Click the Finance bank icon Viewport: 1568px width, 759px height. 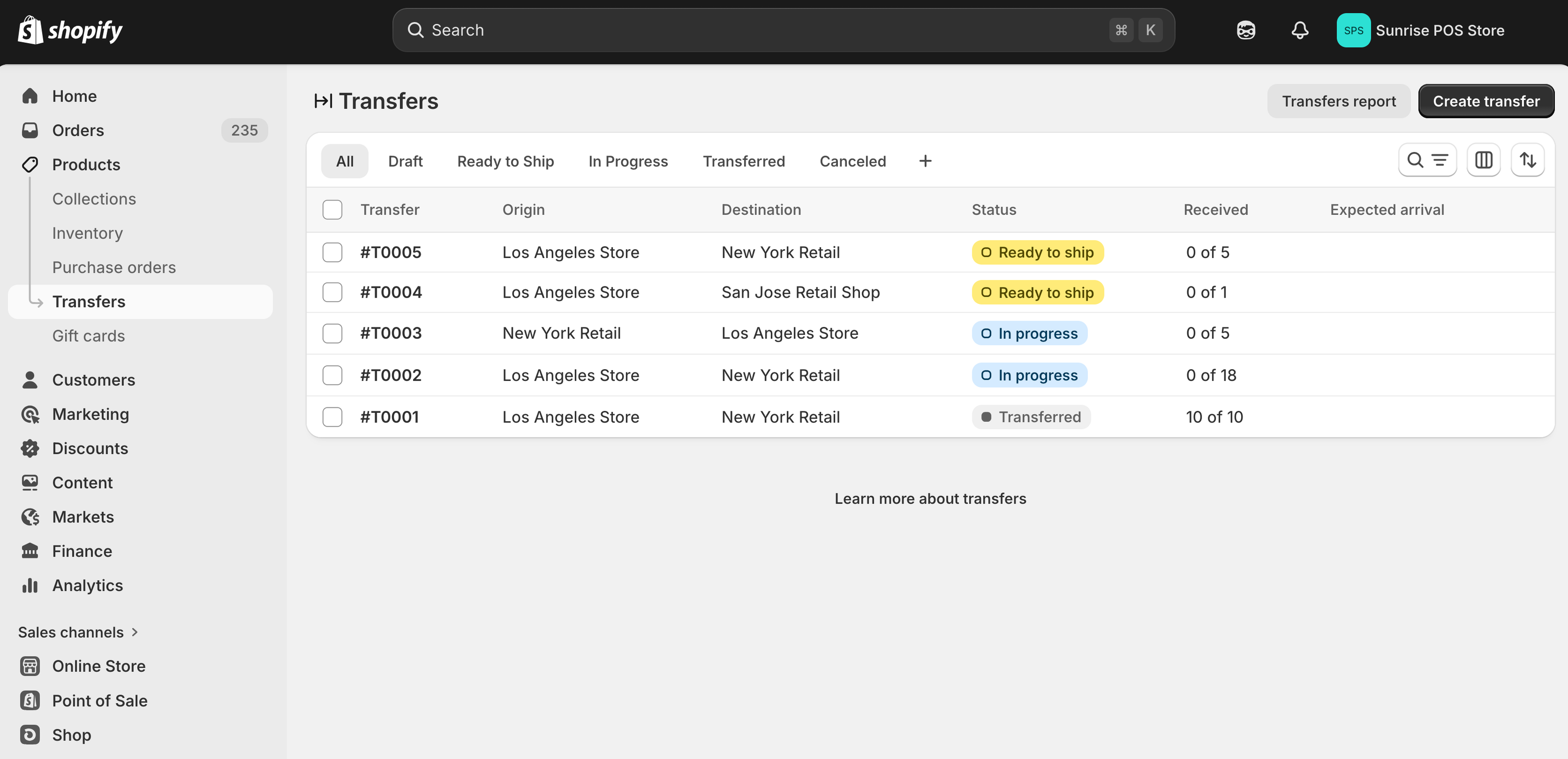(30, 551)
